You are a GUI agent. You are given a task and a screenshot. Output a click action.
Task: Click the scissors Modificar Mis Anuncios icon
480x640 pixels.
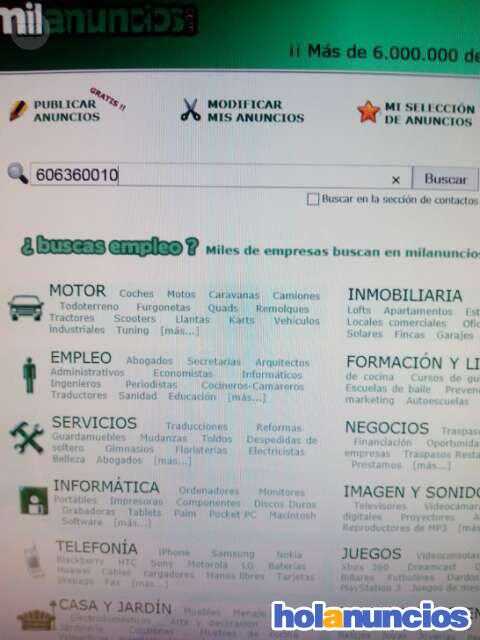pyautogui.click(x=191, y=110)
